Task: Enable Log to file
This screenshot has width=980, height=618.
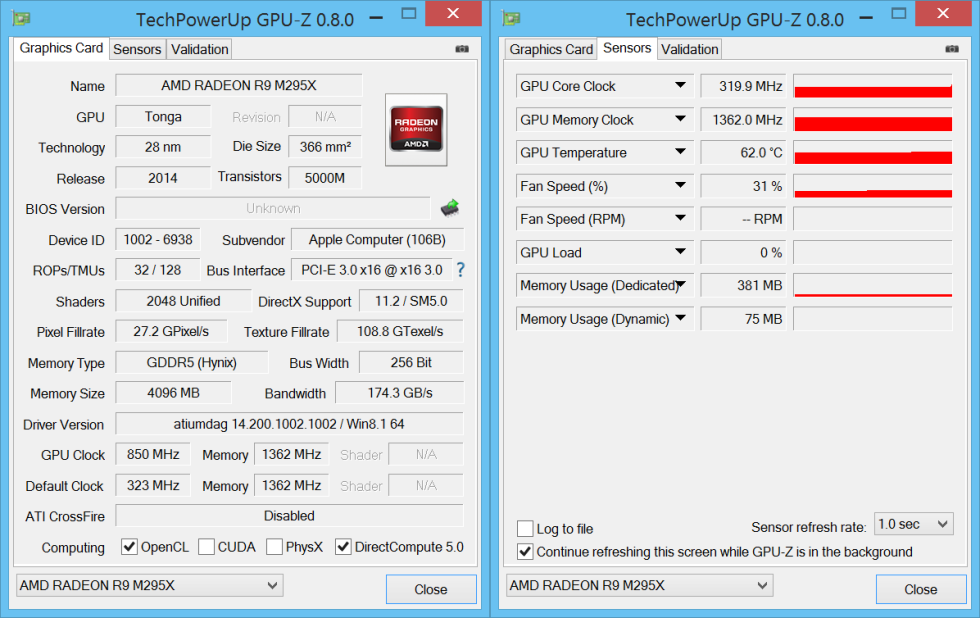Action: click(x=524, y=528)
